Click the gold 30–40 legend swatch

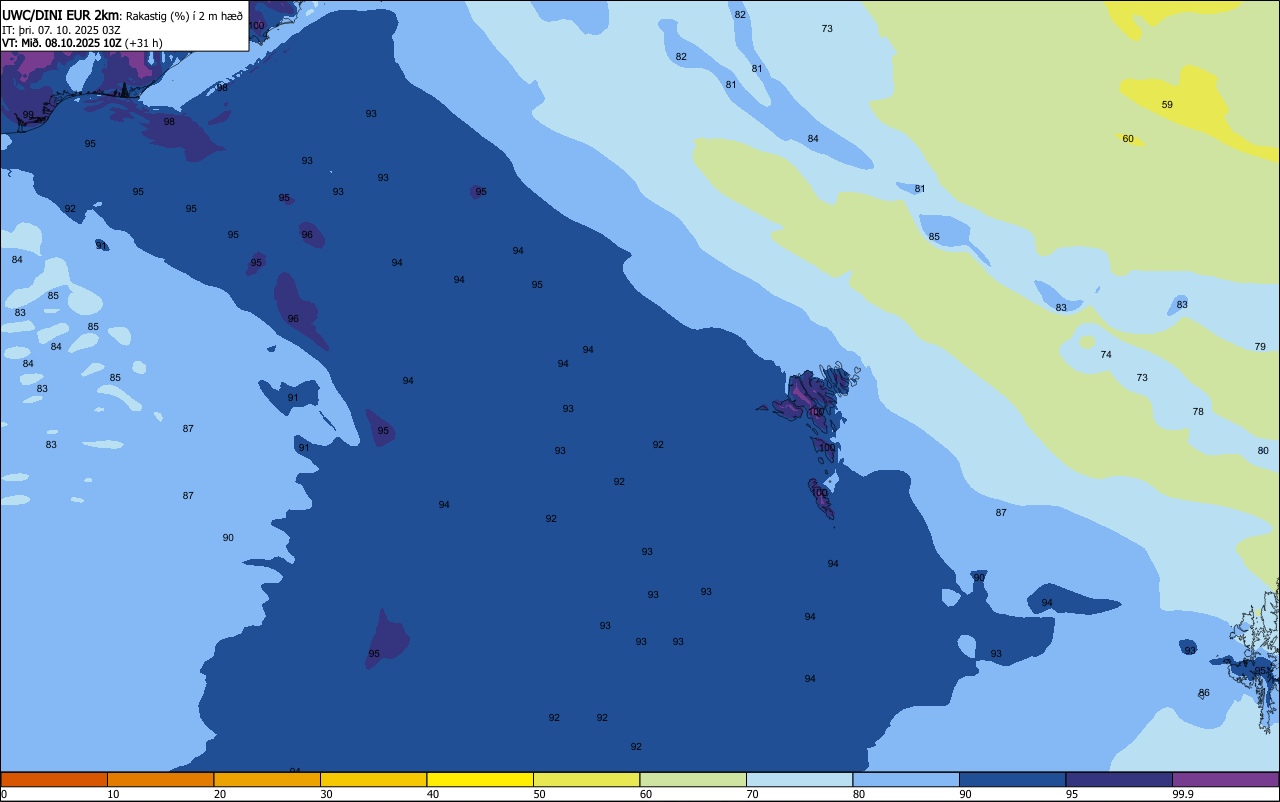tap(373, 779)
